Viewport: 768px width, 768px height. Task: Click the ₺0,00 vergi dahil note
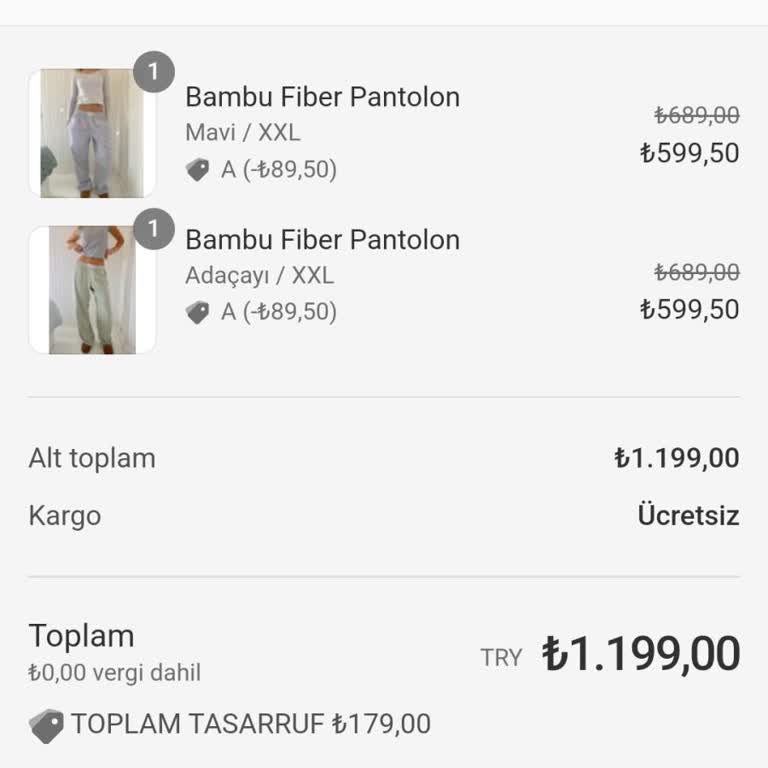click(x=114, y=673)
